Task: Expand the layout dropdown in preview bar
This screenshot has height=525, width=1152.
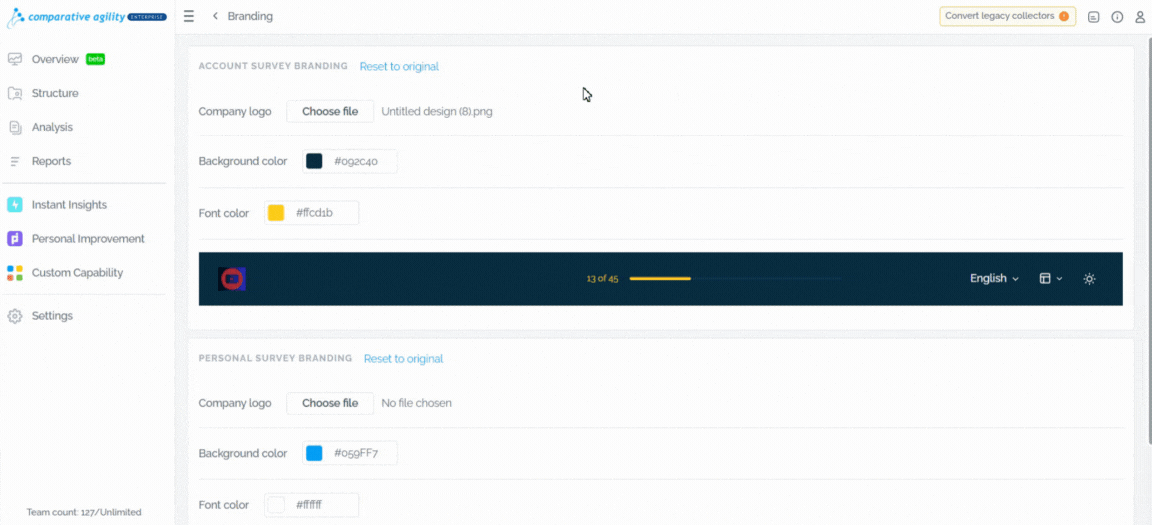Action: tap(1051, 278)
